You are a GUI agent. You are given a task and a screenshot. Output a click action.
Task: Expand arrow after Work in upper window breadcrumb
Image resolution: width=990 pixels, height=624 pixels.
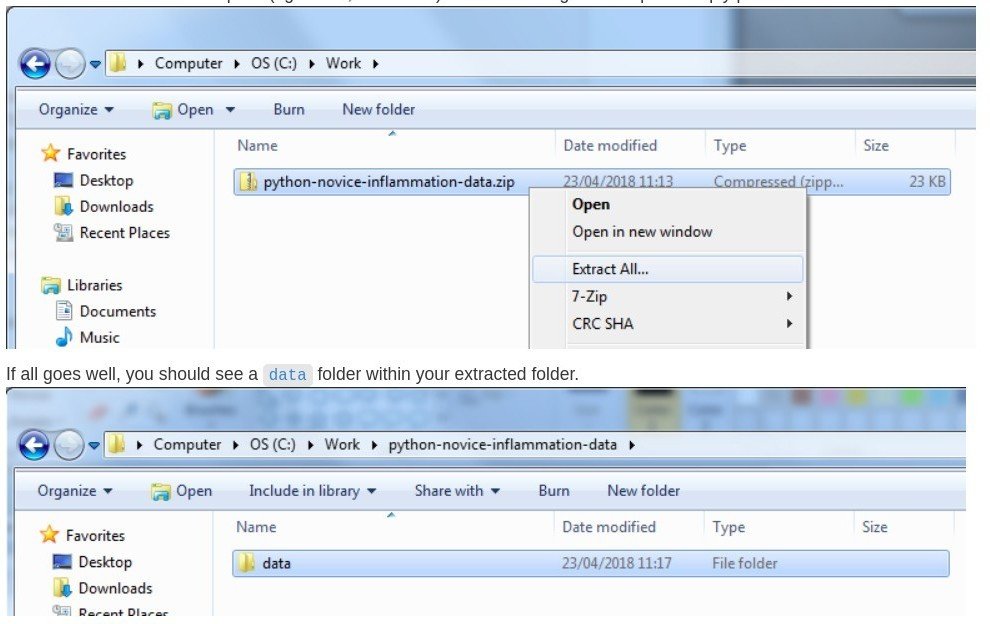point(376,64)
